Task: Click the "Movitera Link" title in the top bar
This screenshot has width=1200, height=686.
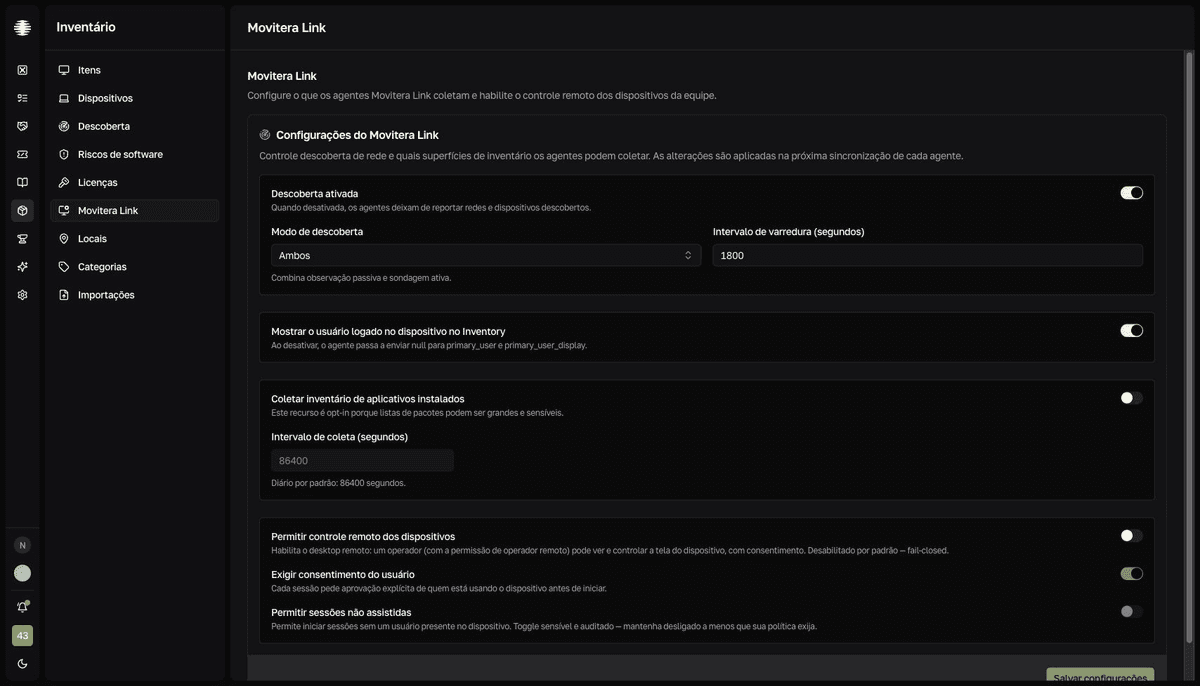Action: point(287,28)
